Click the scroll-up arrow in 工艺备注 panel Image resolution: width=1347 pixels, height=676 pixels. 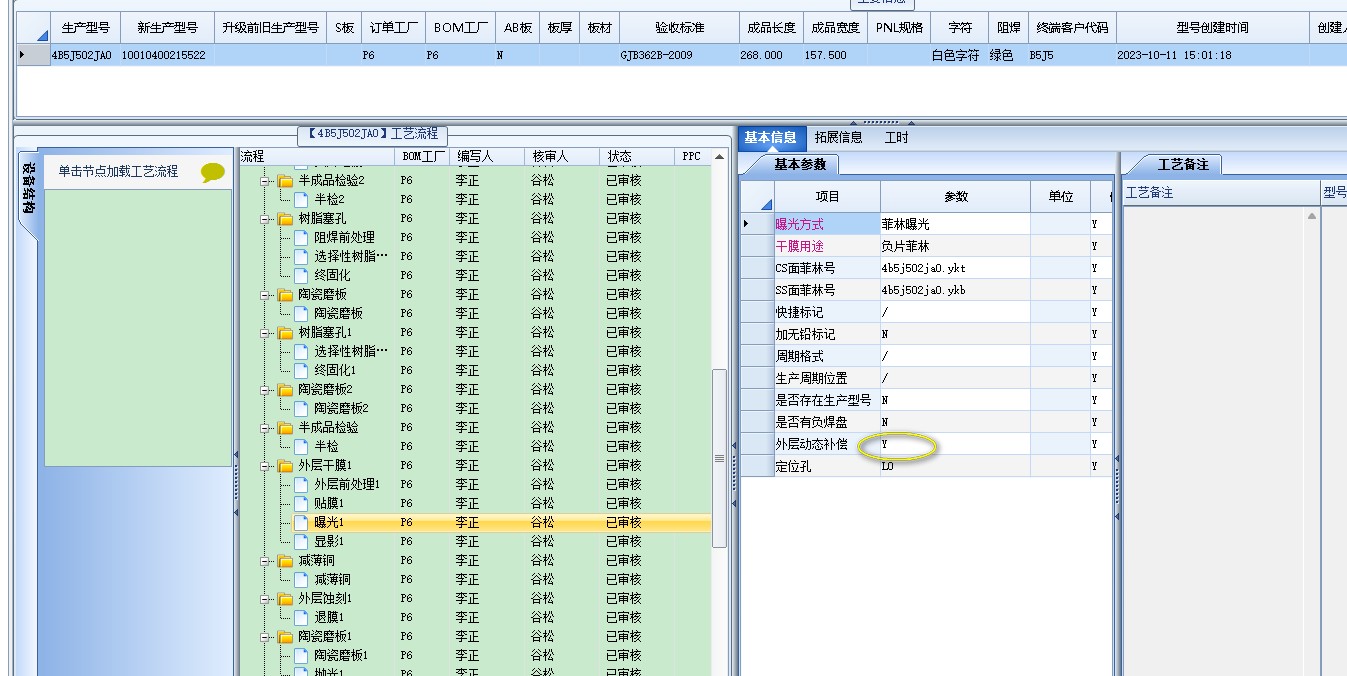point(1313,216)
